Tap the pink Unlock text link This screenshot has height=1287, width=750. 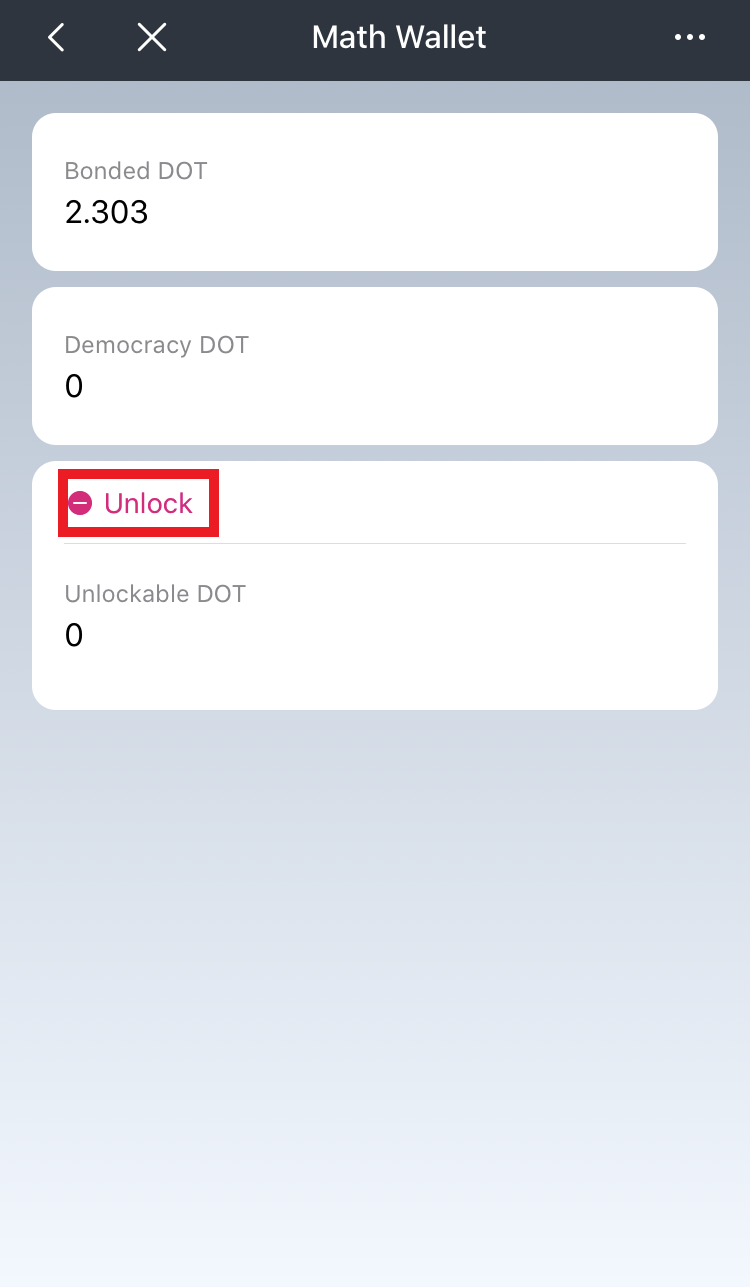pos(148,503)
